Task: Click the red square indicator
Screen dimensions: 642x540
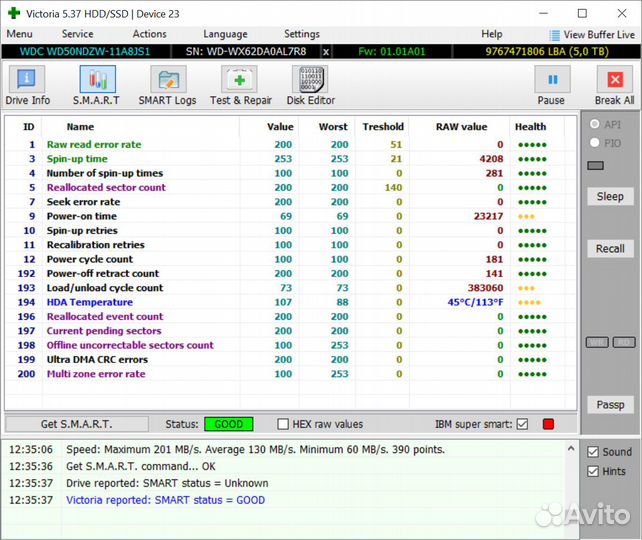Action: 548,424
